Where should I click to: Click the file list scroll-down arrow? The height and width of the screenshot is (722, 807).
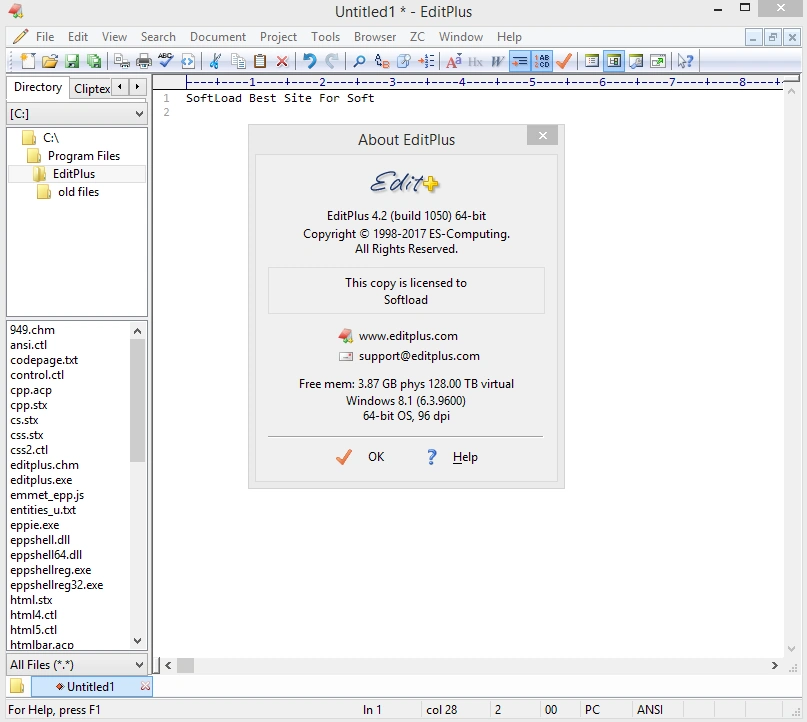click(x=137, y=641)
